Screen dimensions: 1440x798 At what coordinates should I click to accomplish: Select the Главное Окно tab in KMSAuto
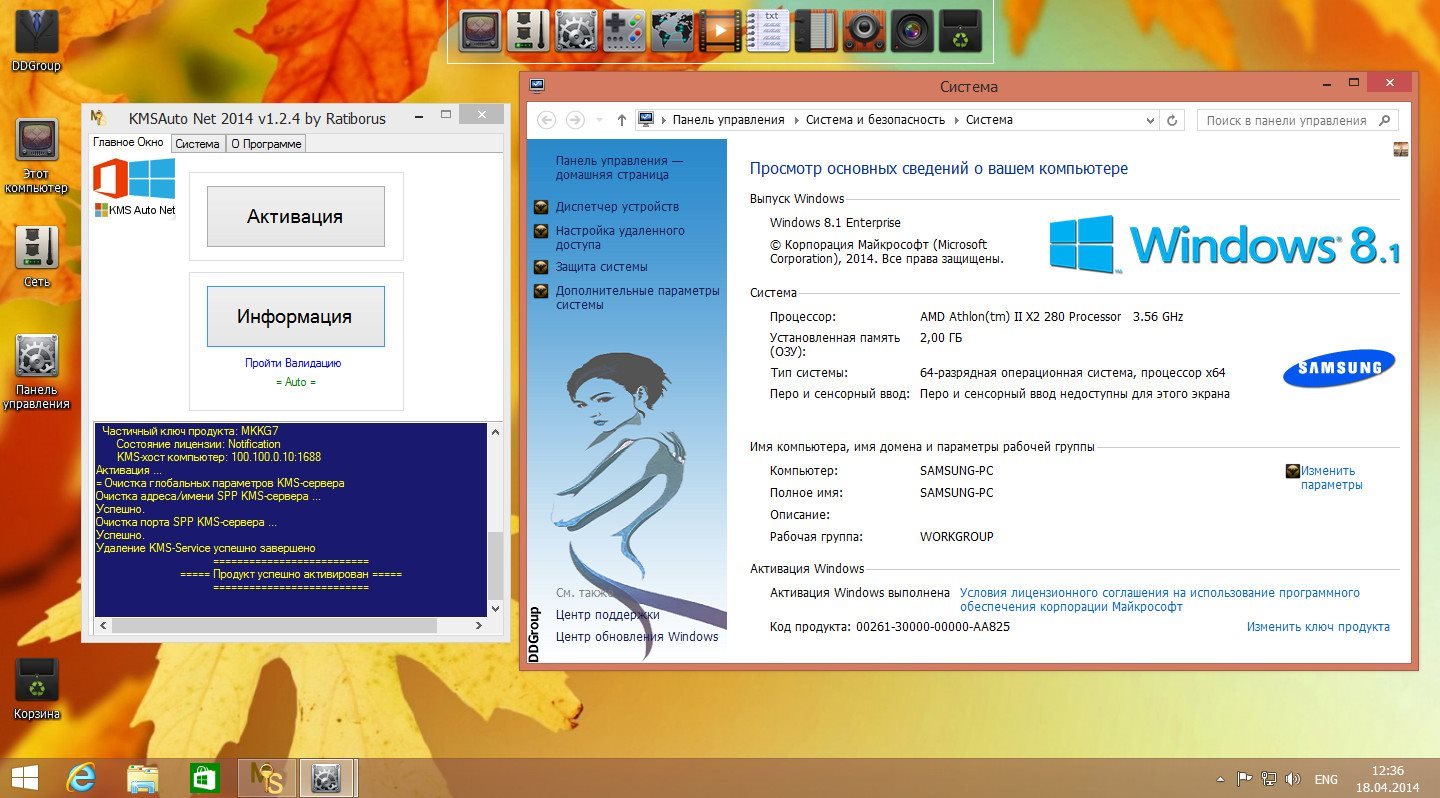click(128, 142)
